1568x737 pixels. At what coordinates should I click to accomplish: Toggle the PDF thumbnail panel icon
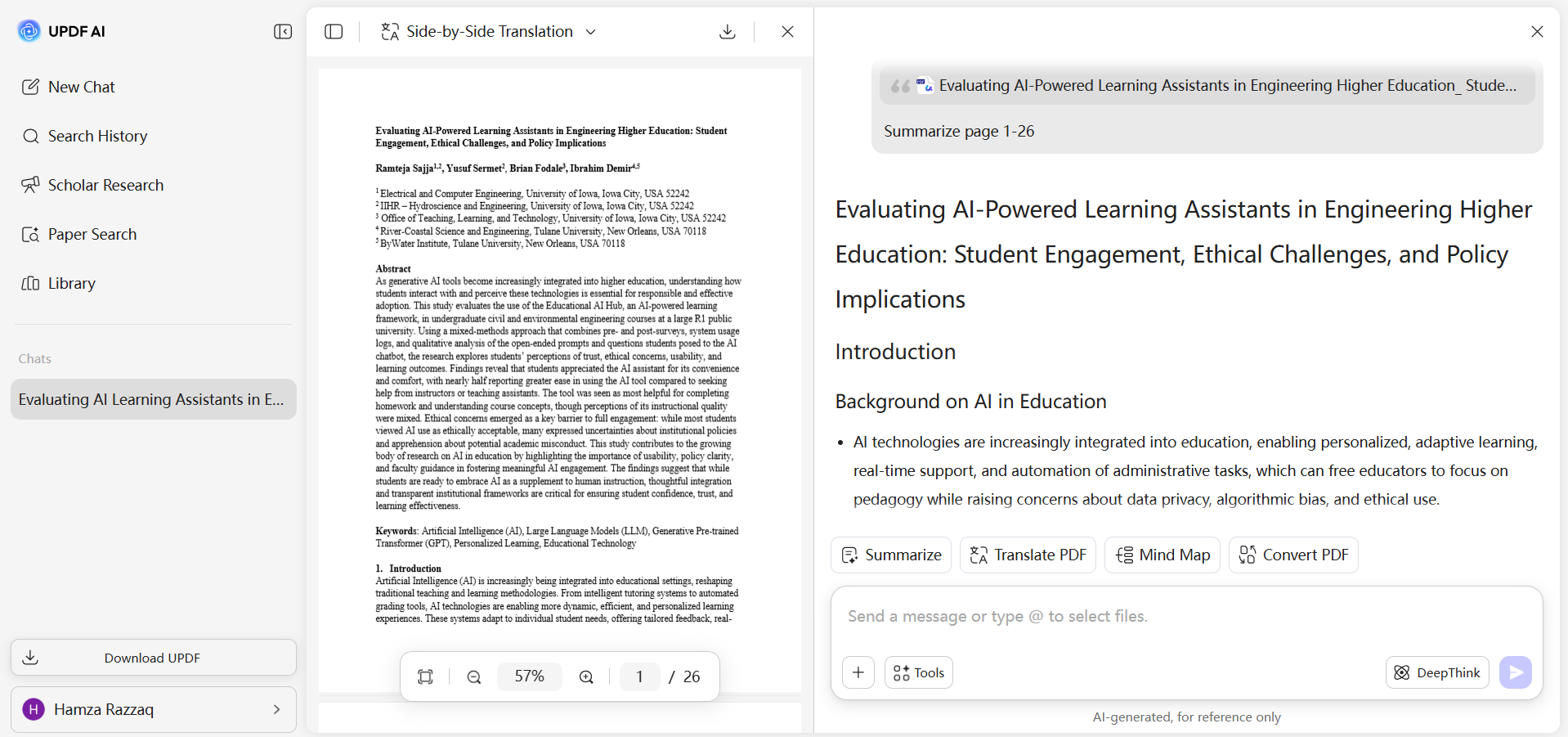[334, 32]
